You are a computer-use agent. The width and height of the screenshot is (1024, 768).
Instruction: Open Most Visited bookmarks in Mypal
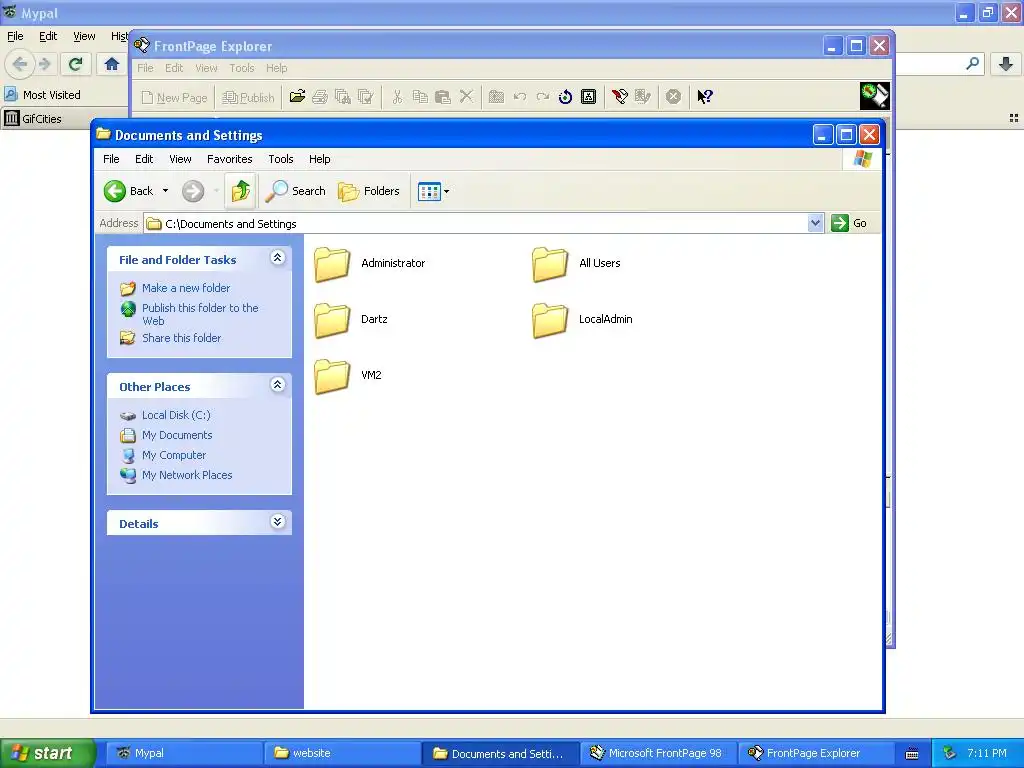point(43,95)
